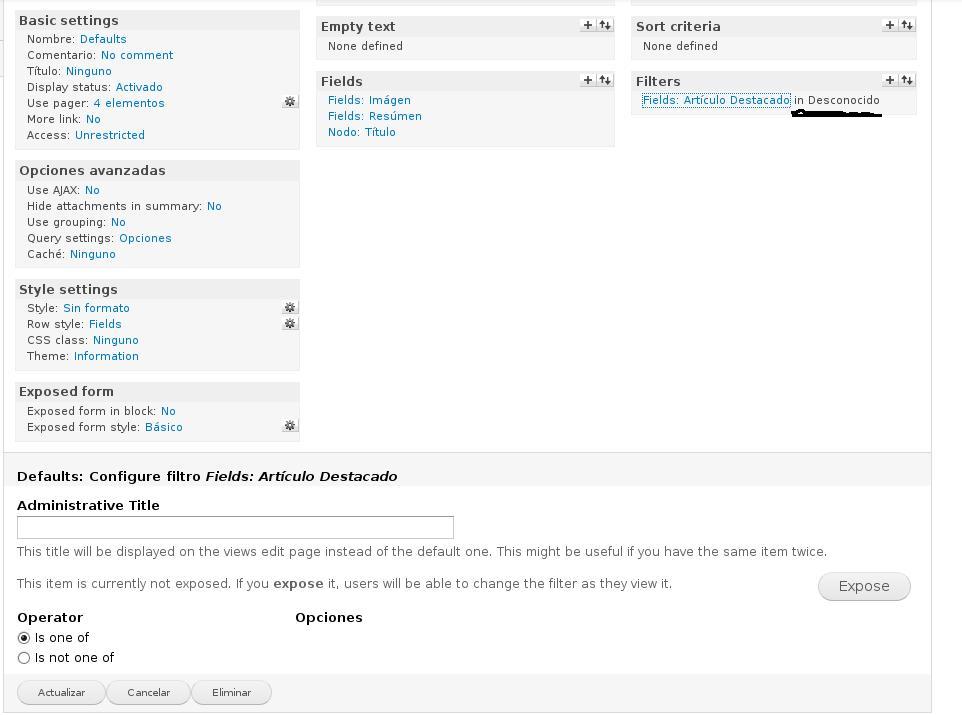Viewport: 962px width, 715px height.
Task: Select the 'Is not one of' operator
Action: pos(24,657)
